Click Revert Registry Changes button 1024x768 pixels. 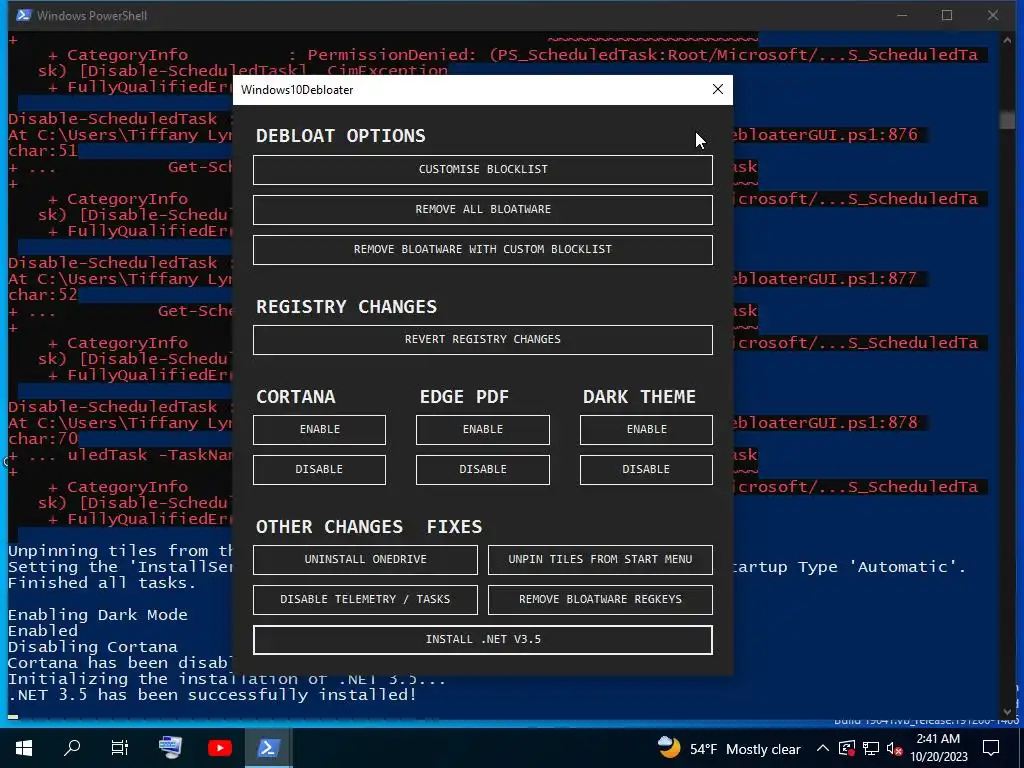tap(483, 340)
